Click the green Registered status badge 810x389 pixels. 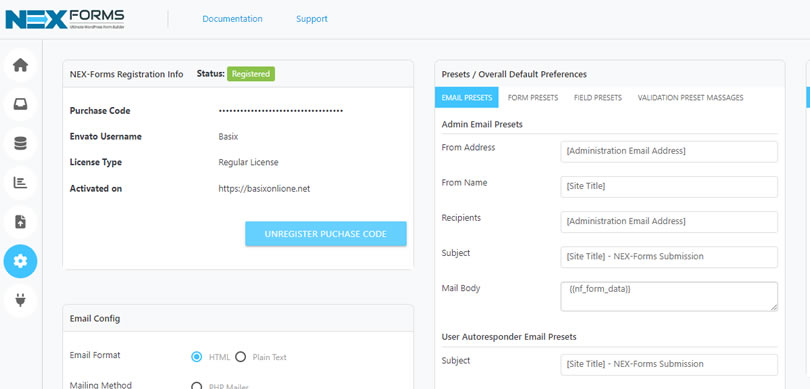(x=251, y=74)
